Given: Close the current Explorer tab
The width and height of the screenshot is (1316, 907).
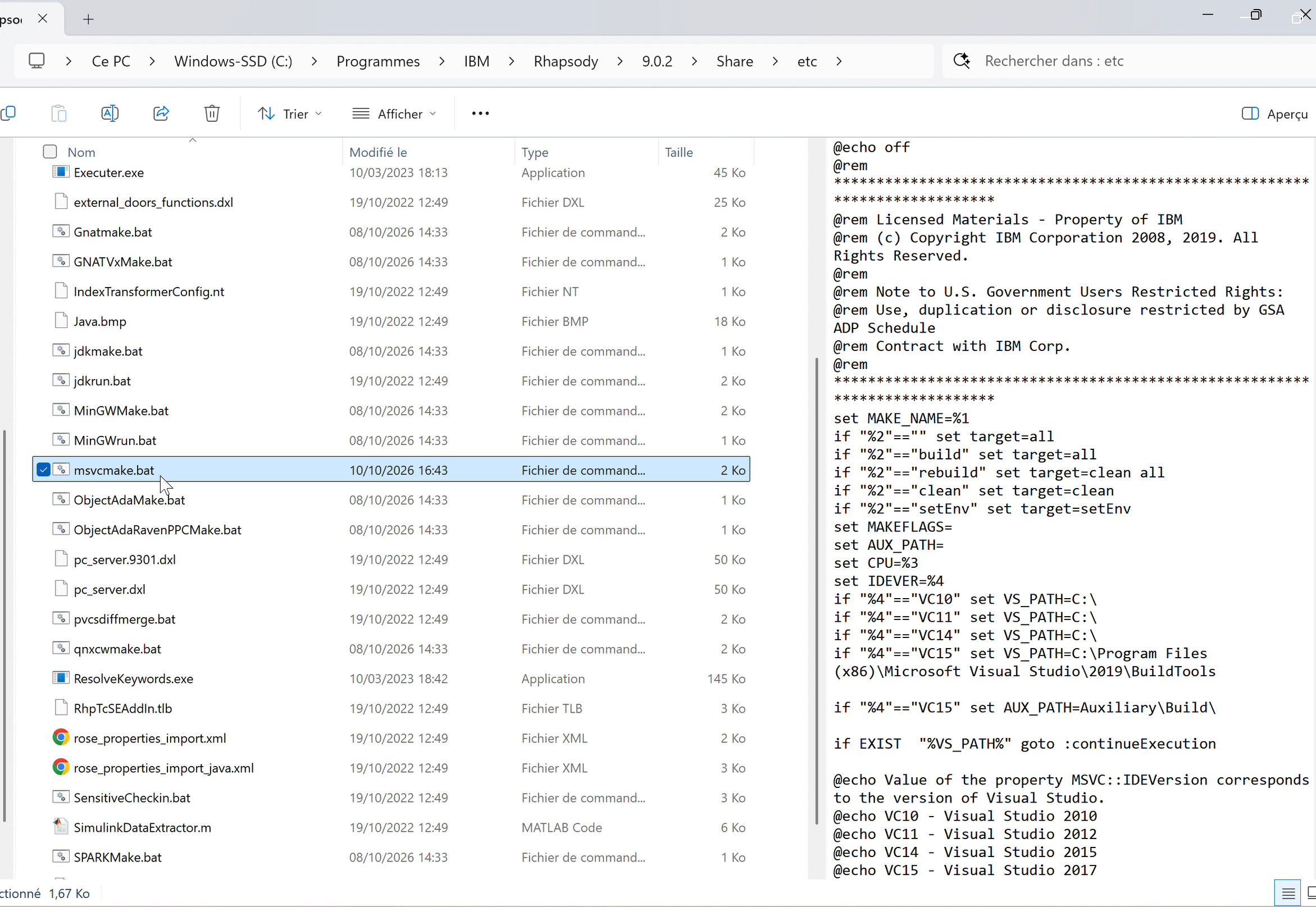Looking at the screenshot, I should (43, 19).
